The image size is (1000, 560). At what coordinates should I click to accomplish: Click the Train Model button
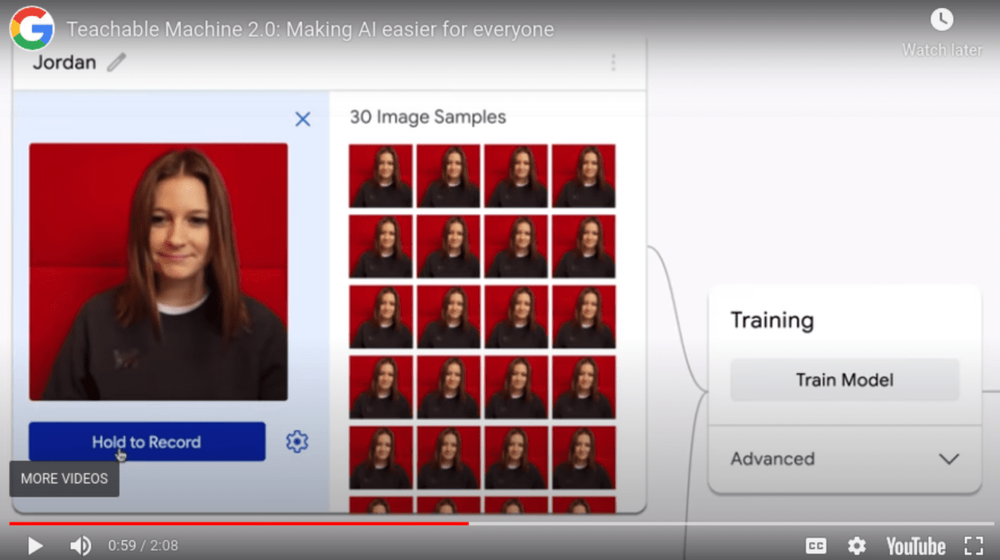click(x=844, y=380)
